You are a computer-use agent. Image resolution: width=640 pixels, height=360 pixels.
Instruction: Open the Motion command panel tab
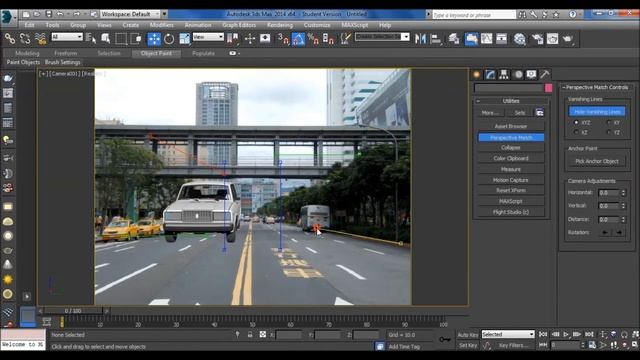coord(518,75)
